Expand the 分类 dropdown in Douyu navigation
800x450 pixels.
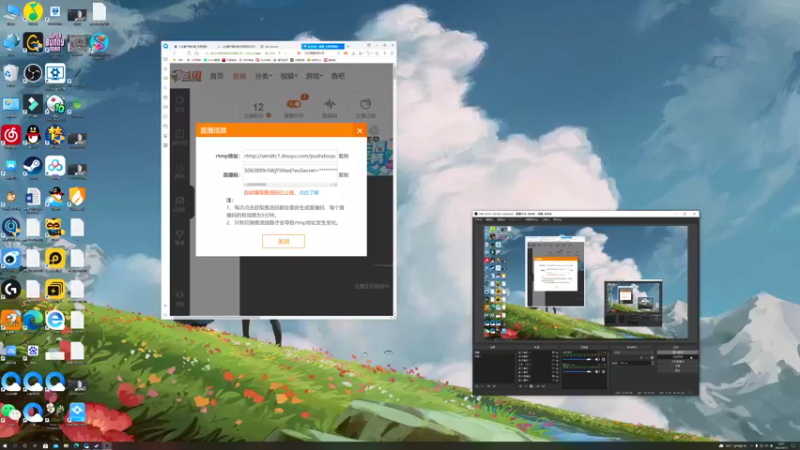pyautogui.click(x=263, y=76)
